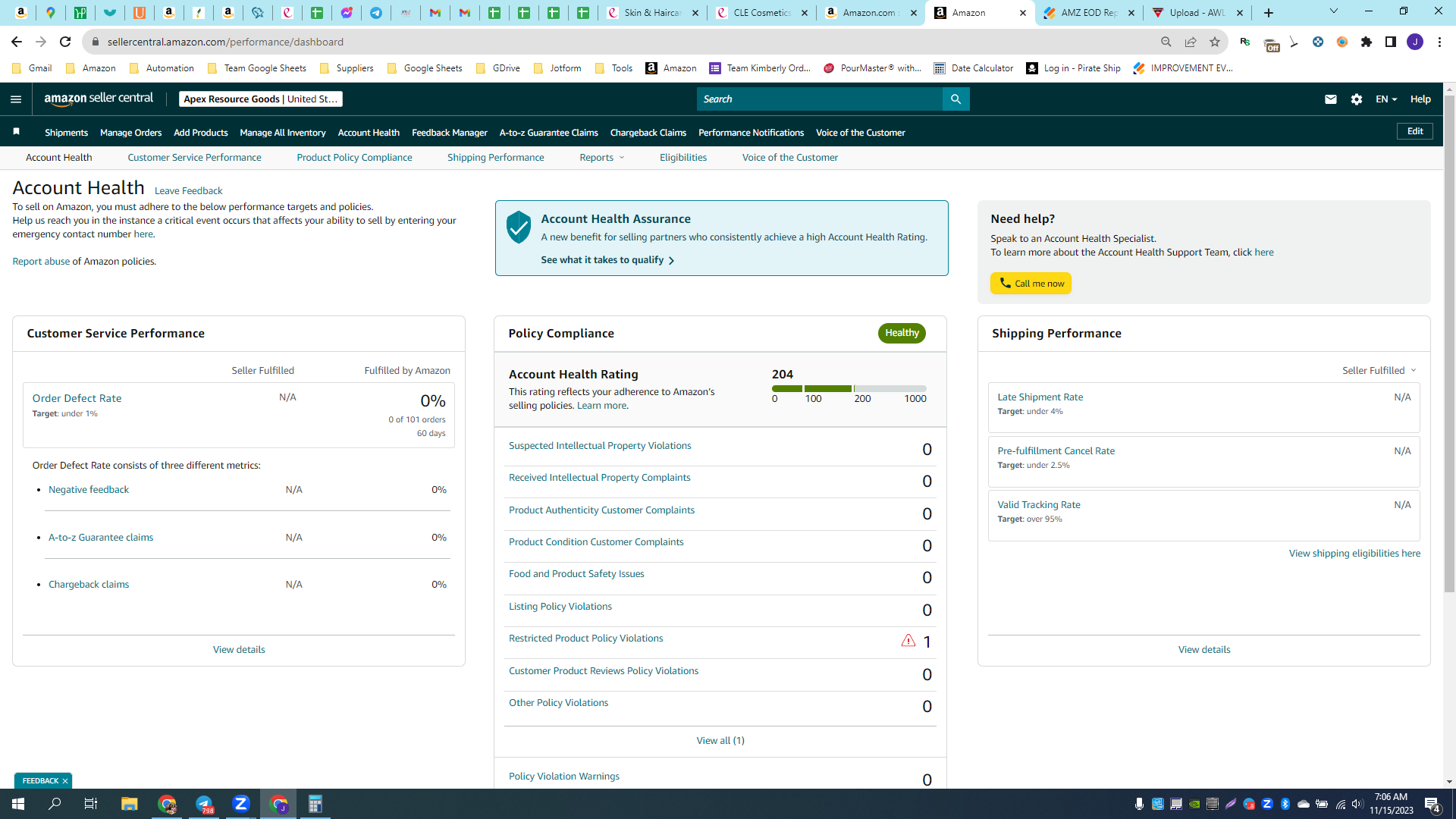Click the warning triangle beside Restricted Product violations
Image resolution: width=1456 pixels, height=819 pixels.
908,641
